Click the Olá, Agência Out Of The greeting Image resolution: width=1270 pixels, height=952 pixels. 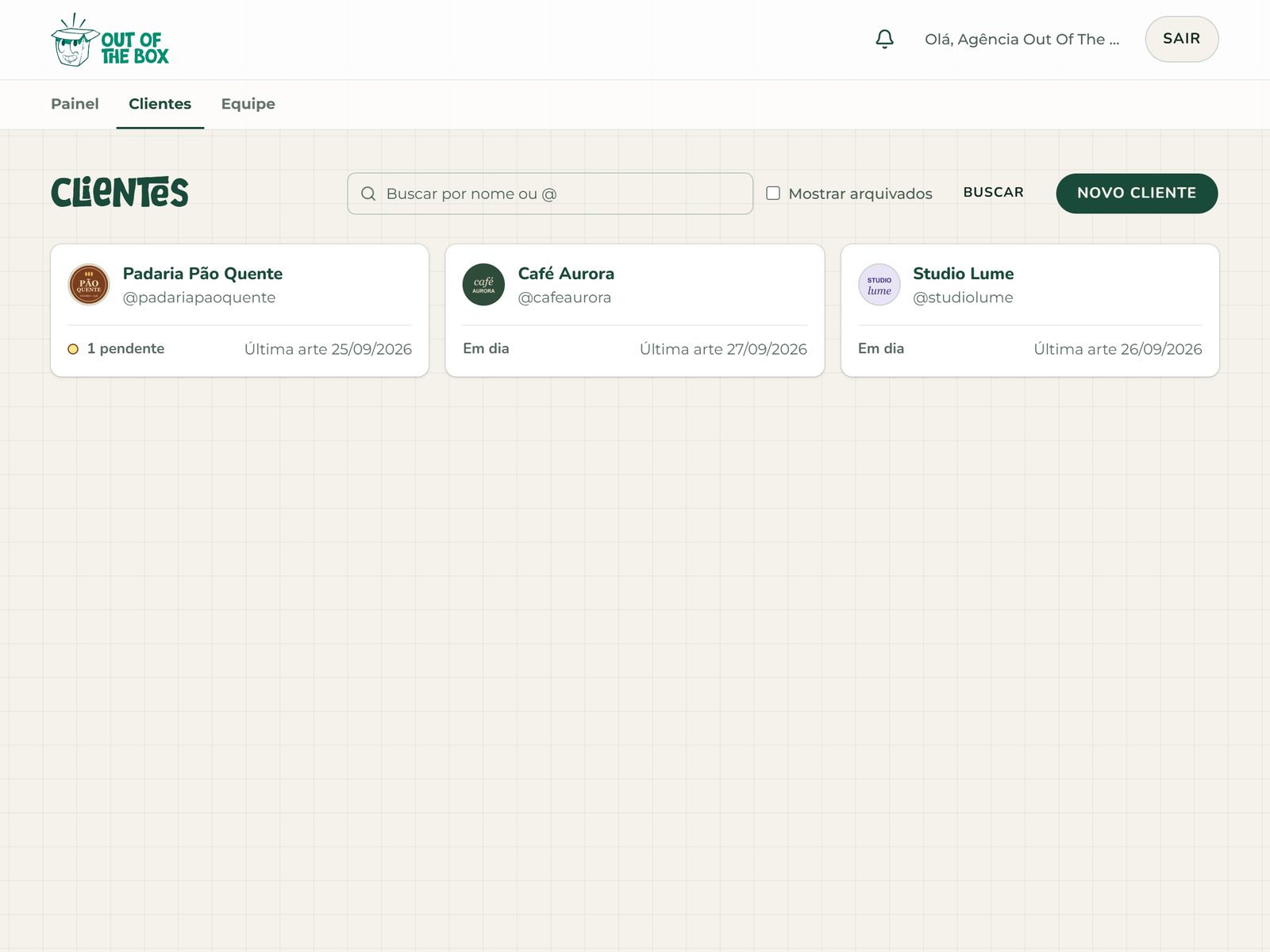click(1022, 39)
